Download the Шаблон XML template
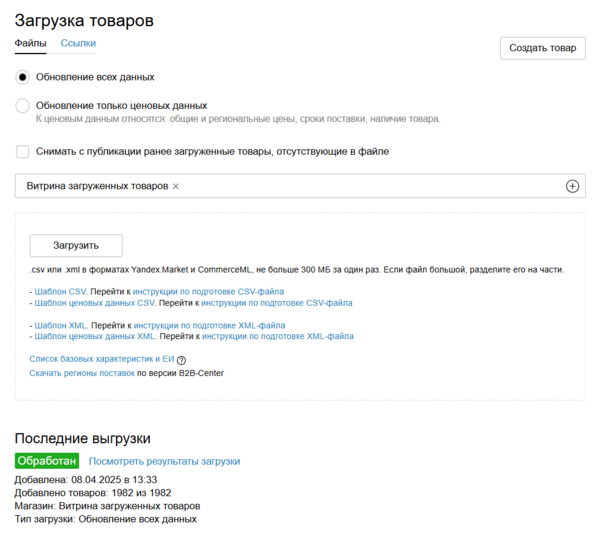Image resolution: width=600 pixels, height=539 pixels. coord(61,326)
